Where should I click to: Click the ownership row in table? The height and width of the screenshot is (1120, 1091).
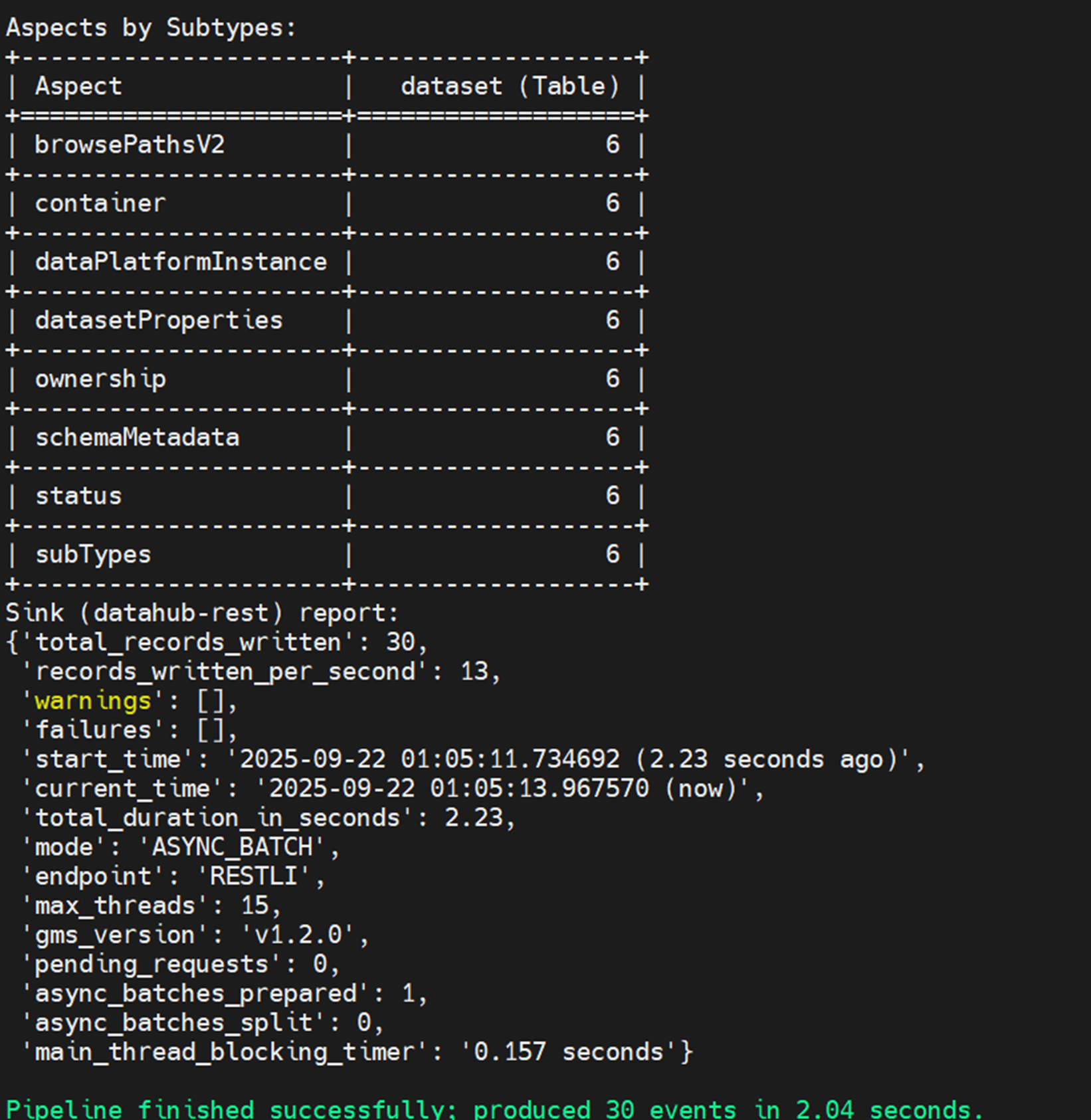point(100,379)
